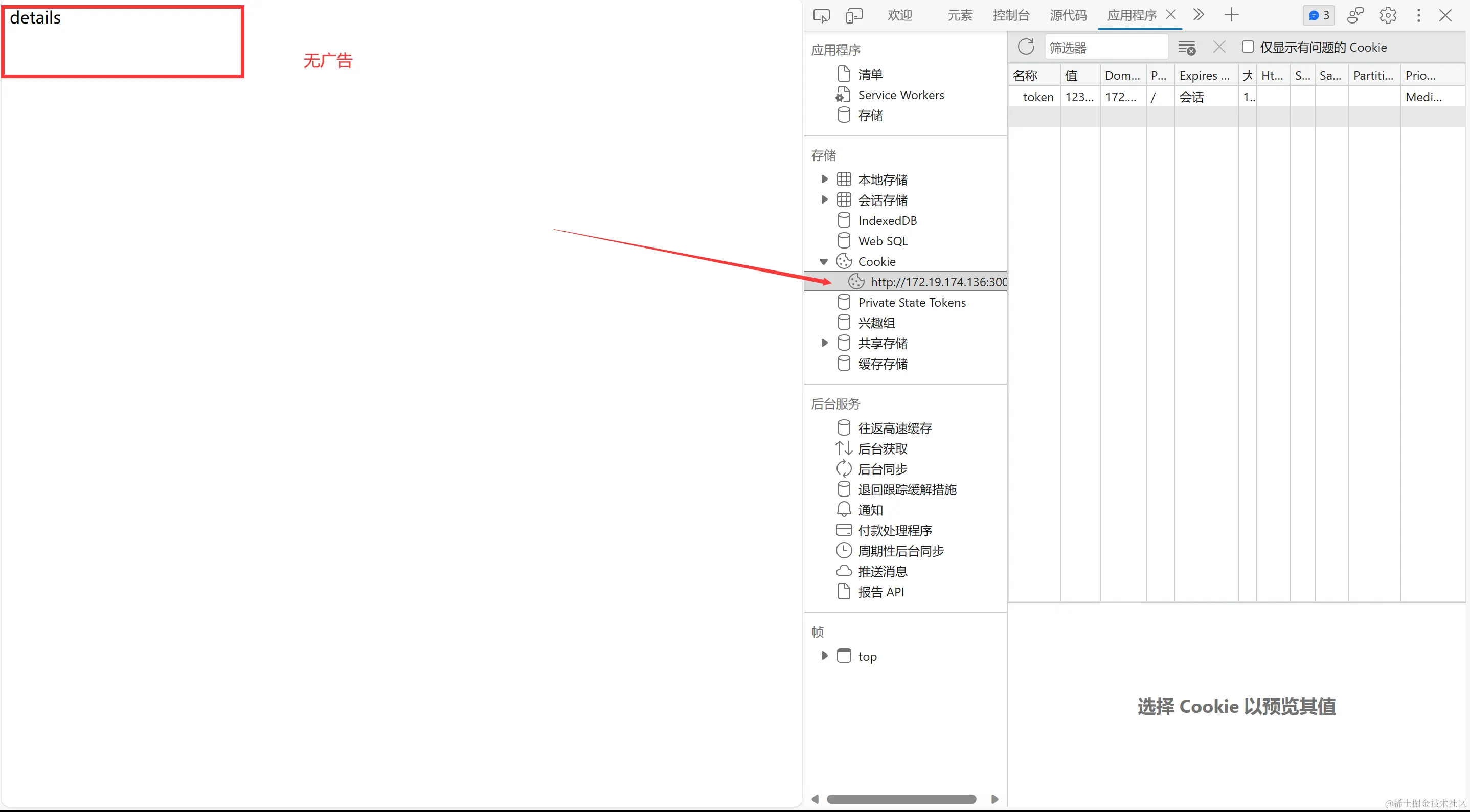
Task: Click the inspect element picker icon
Action: point(821,15)
